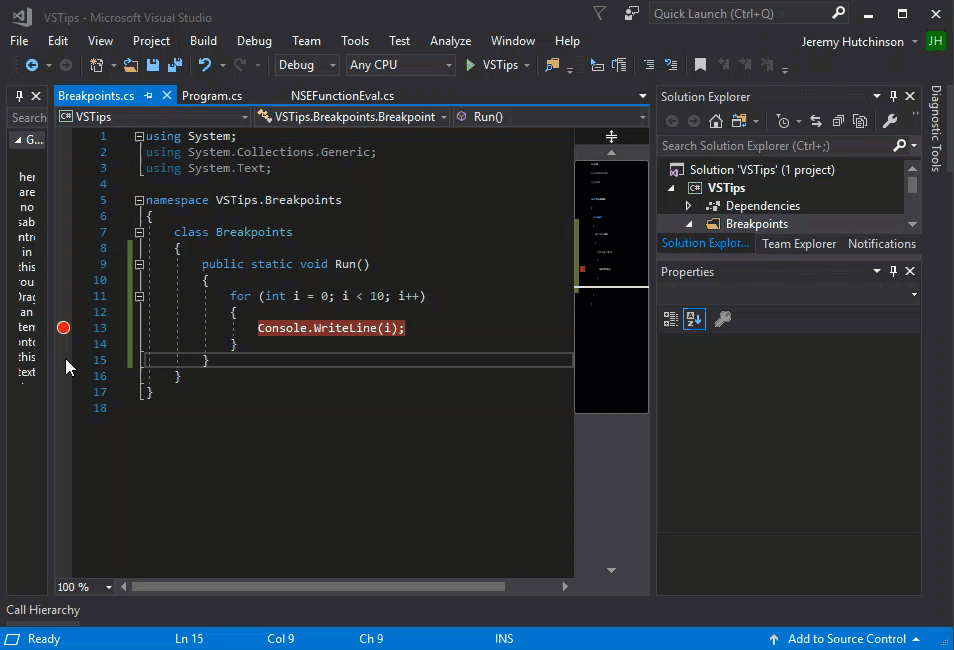Screen dimensions: 954x650
Task: Open the Diagnostic Tools side tab
Action: click(936, 128)
